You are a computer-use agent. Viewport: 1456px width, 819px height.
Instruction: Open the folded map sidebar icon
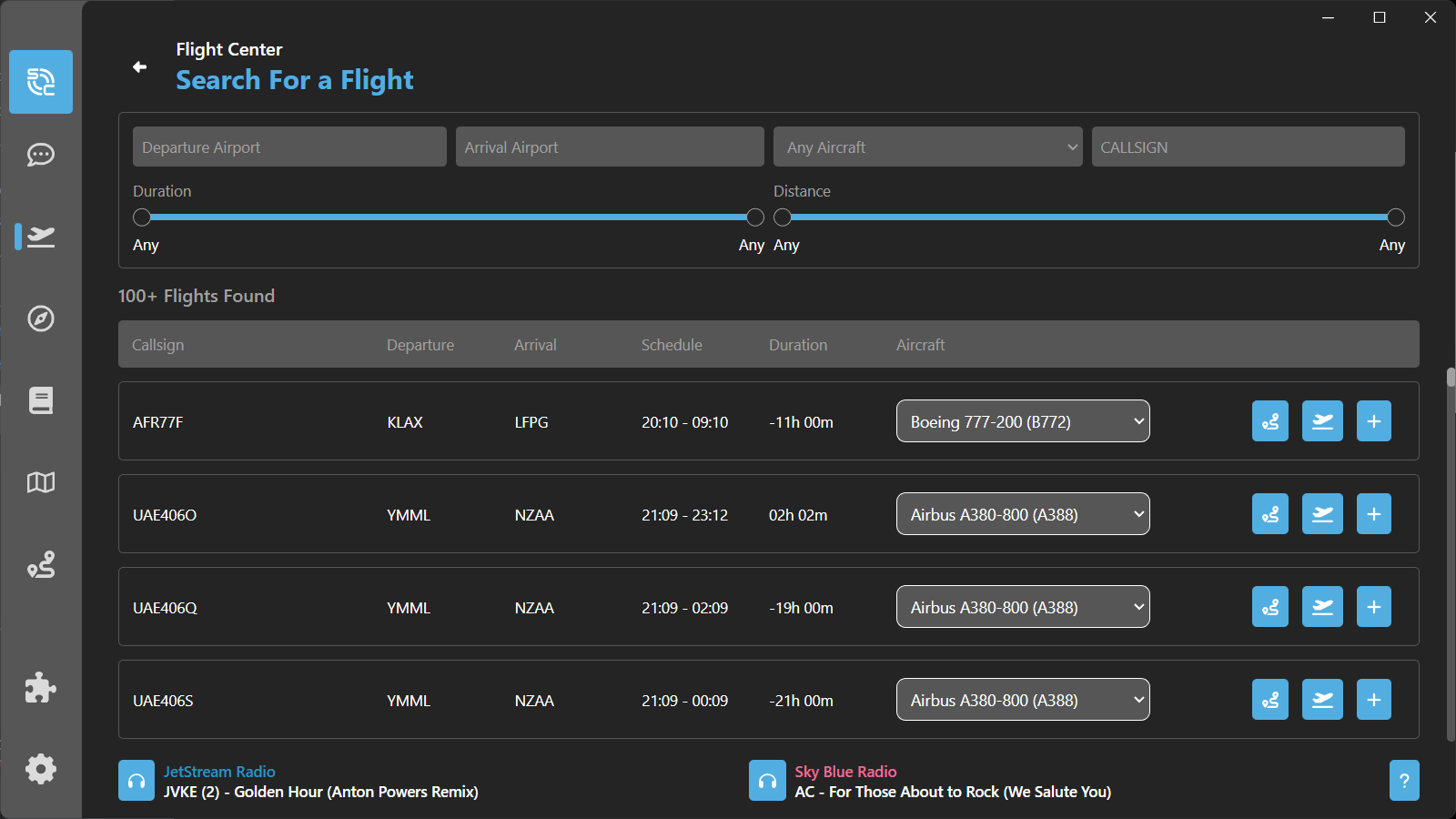tap(41, 482)
